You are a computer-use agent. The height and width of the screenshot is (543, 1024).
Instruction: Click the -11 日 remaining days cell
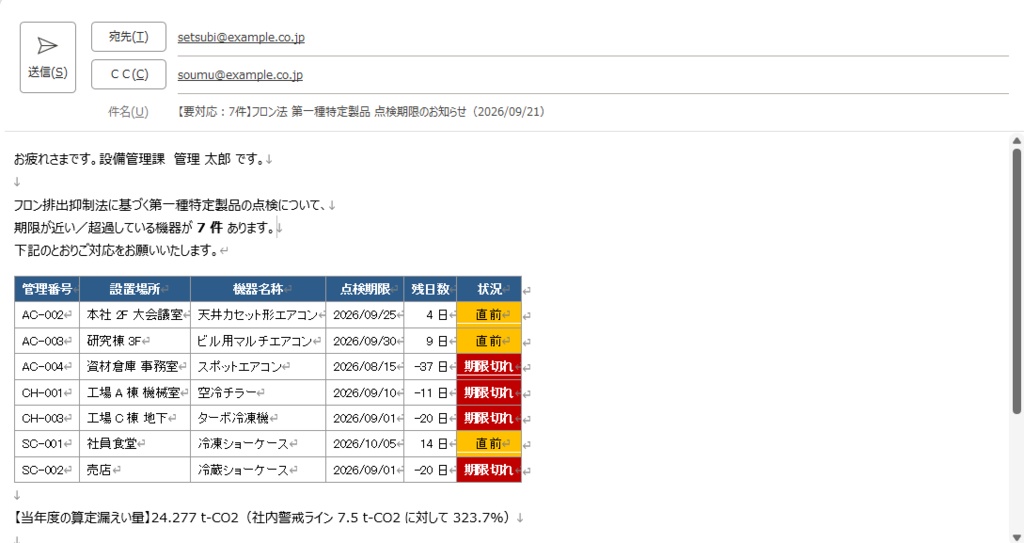click(x=430, y=393)
